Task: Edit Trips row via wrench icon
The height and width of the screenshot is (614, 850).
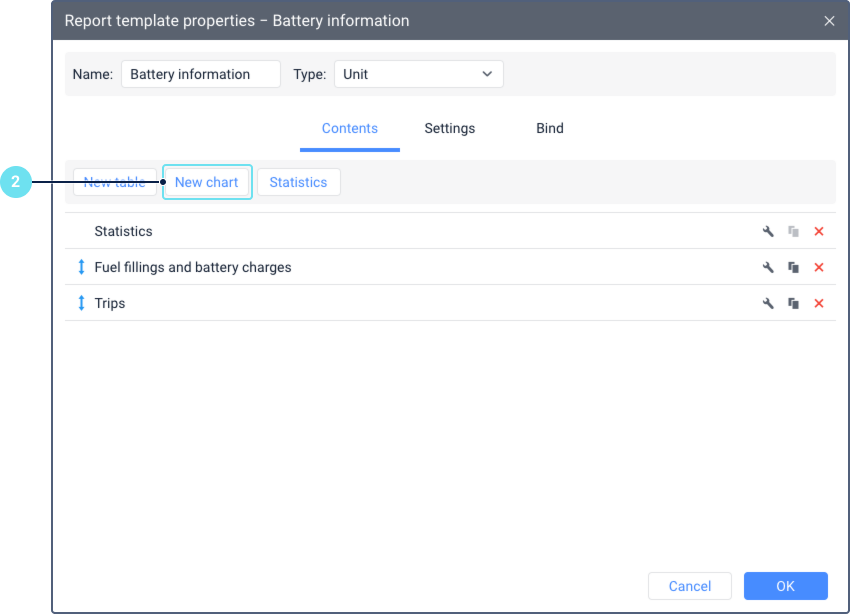Action: 768,304
